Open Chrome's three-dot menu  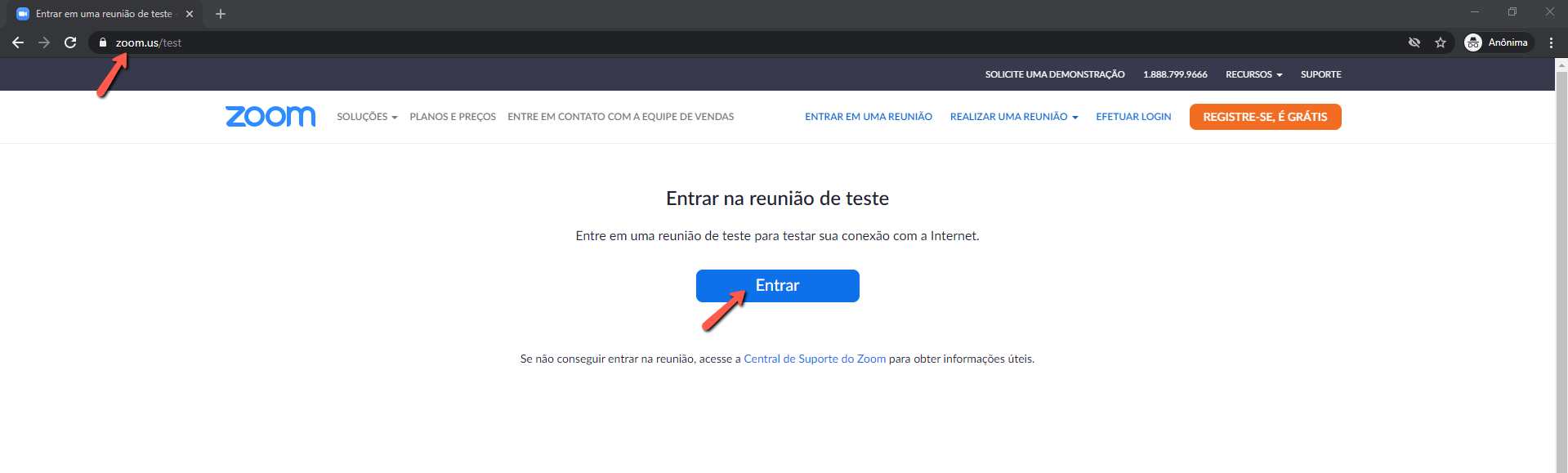coord(1551,42)
